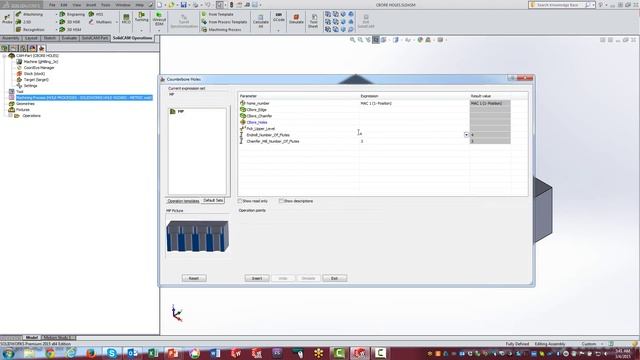Switch to the Operation templates tab
The image size is (640, 360).
coord(184,201)
